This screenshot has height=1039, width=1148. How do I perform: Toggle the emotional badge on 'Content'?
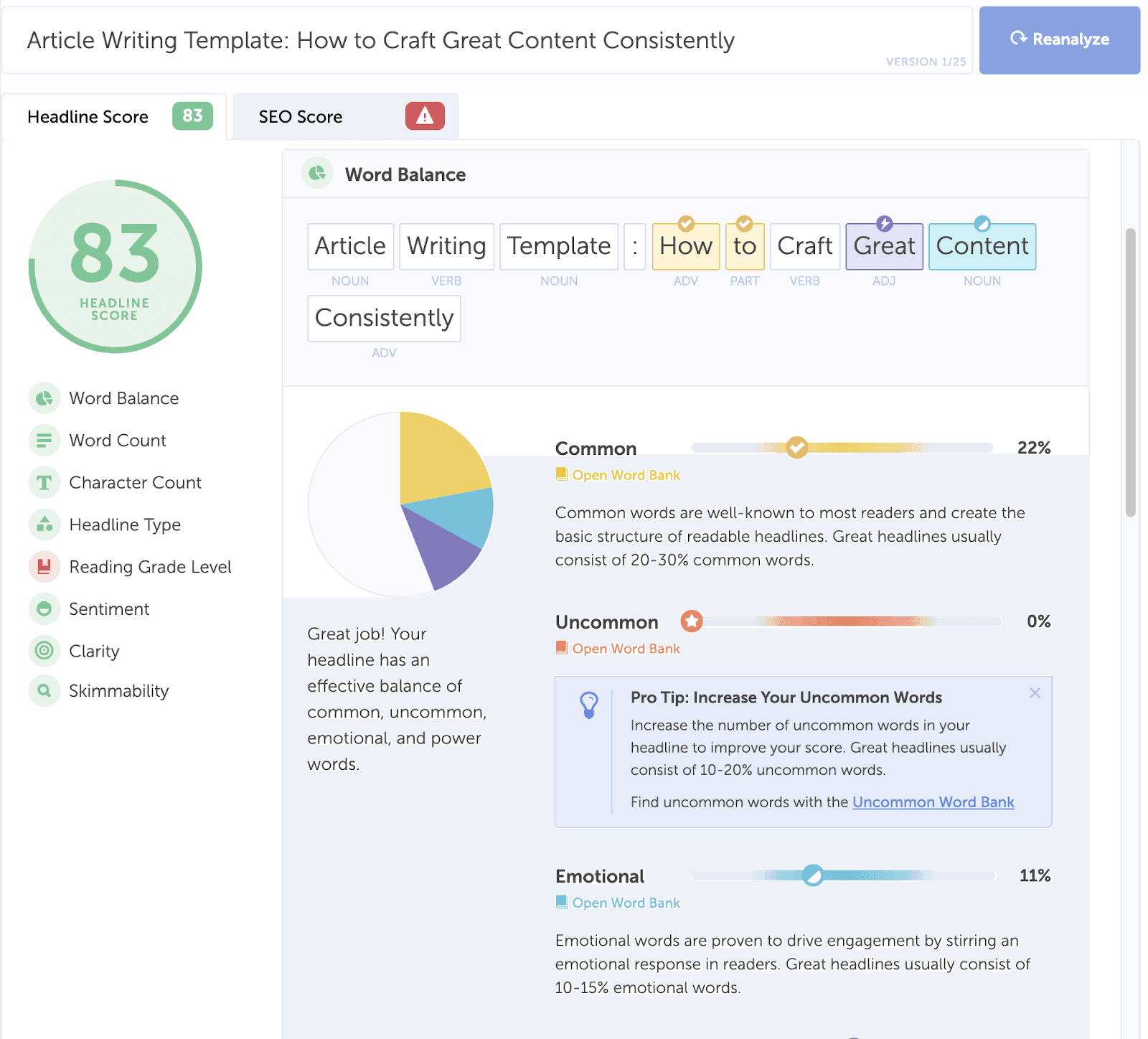coord(983,223)
